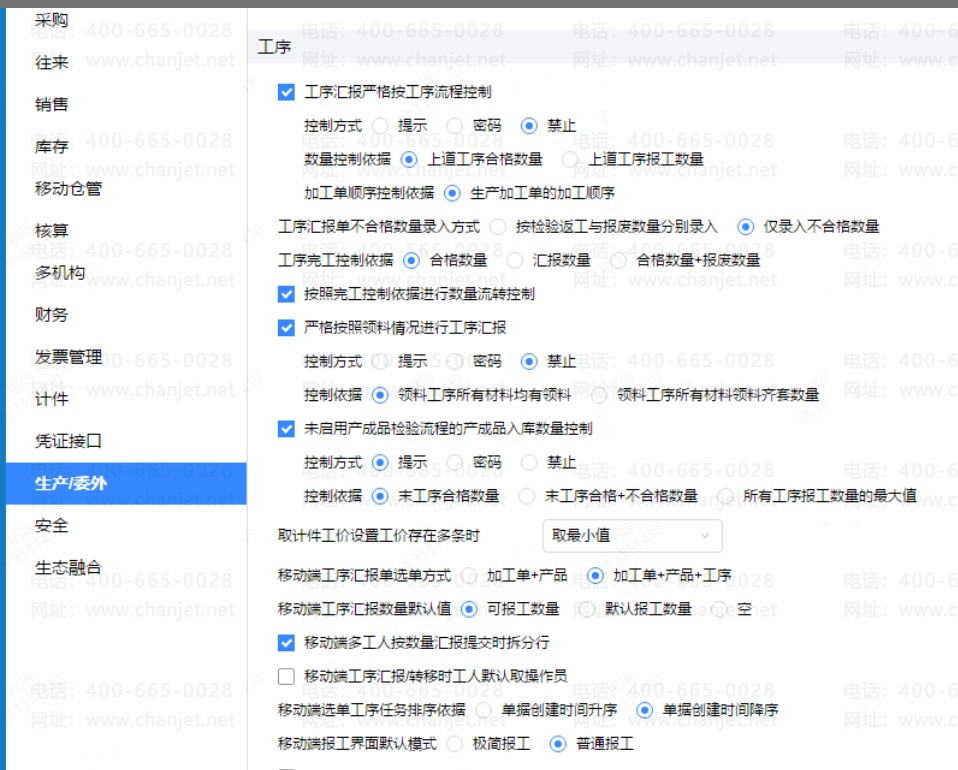958x770 pixels.
Task: Select 提示 under 领料情况 control mode
Action: pyautogui.click(x=380, y=362)
